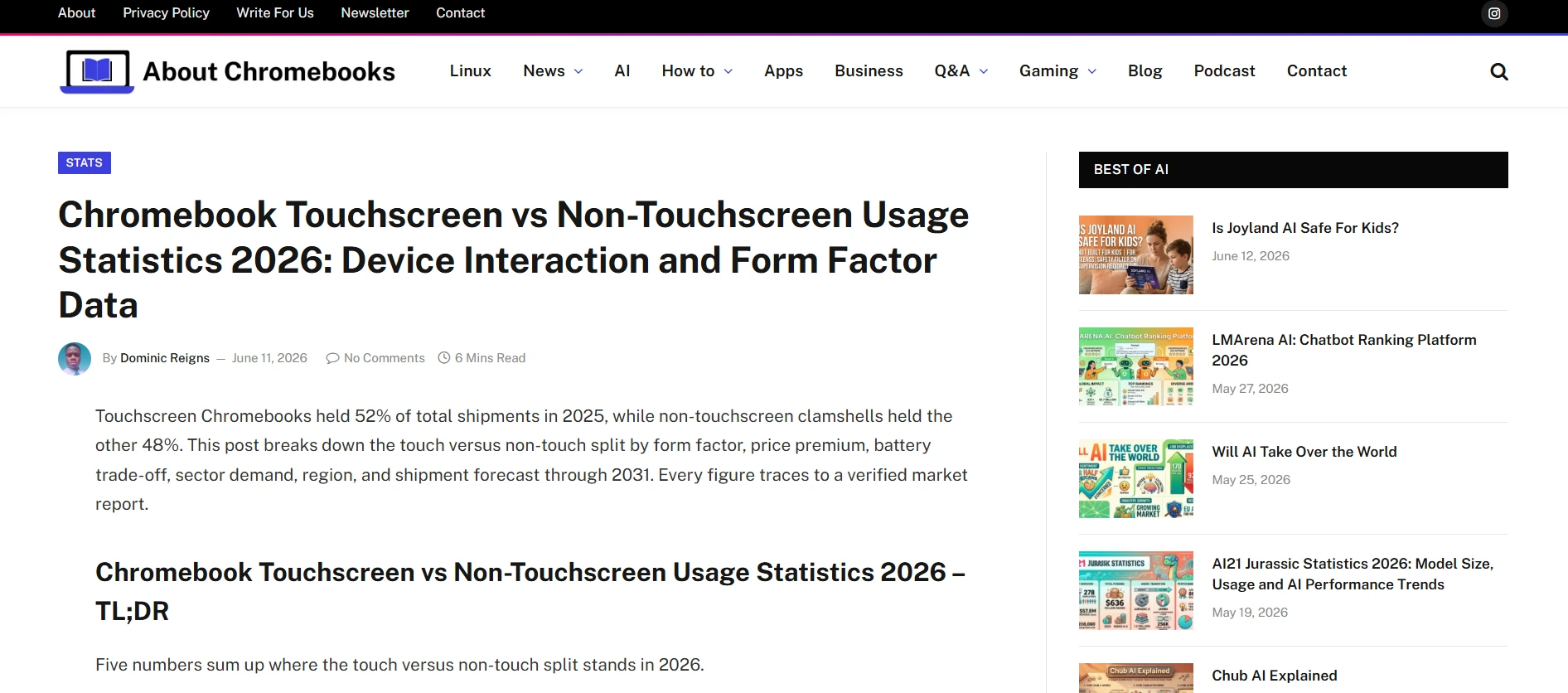Click the STATS category badge

click(85, 162)
